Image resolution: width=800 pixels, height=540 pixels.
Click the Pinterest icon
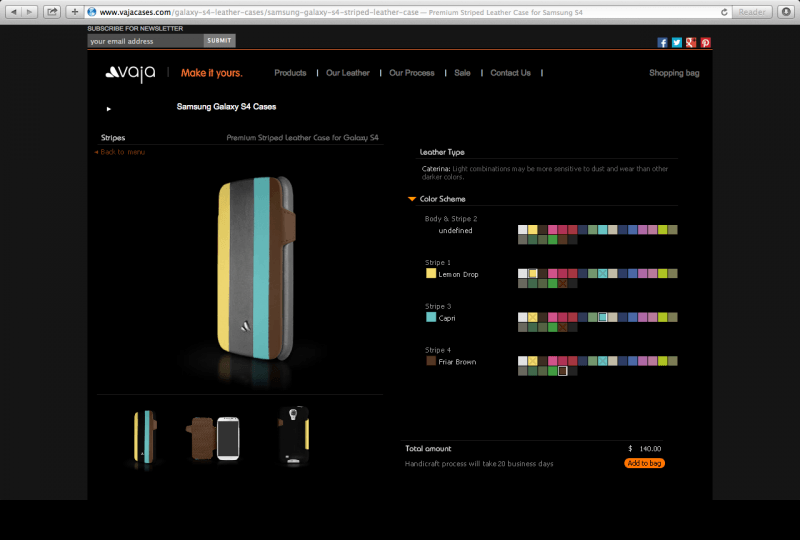point(705,42)
